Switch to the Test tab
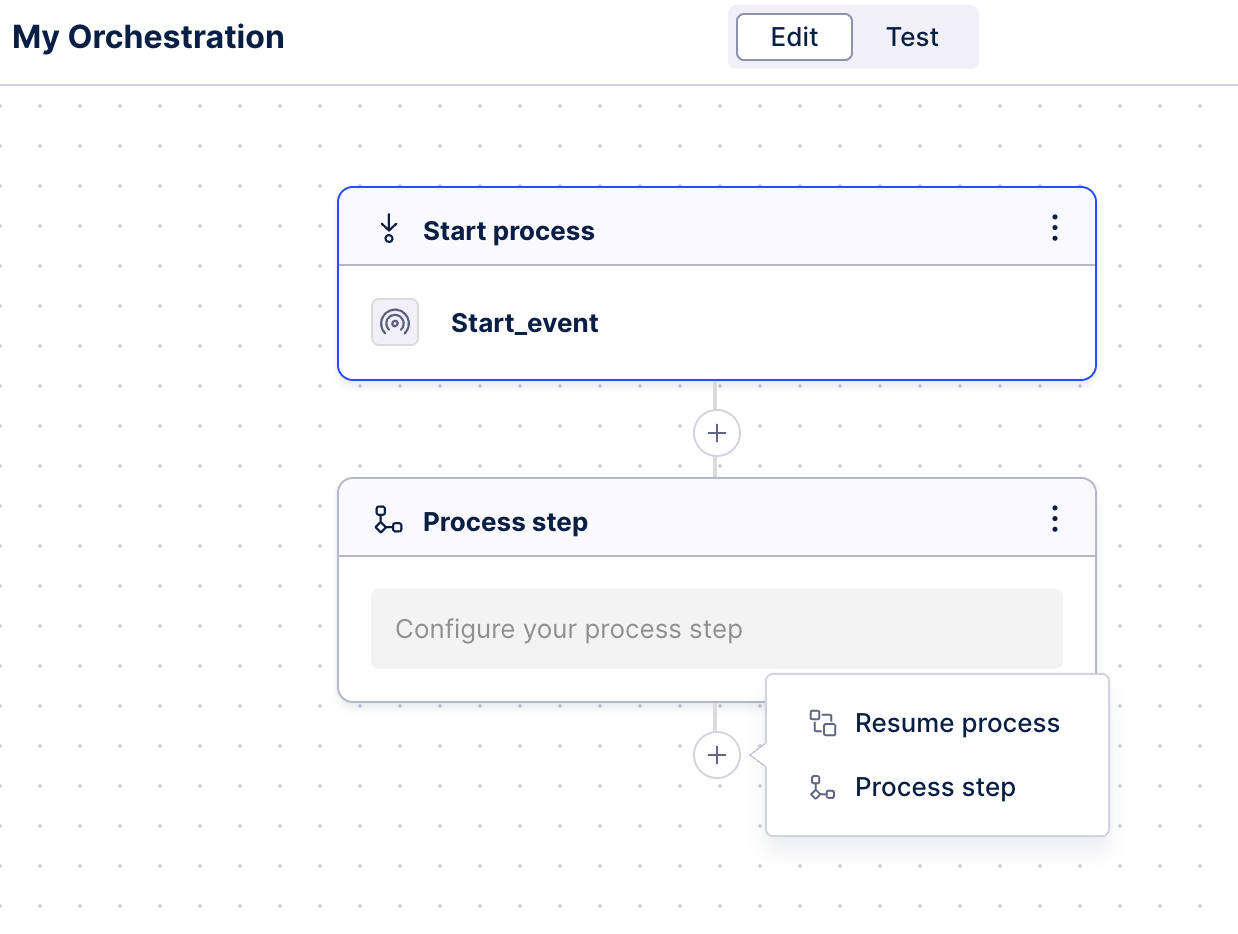The height and width of the screenshot is (934, 1238). coord(912,38)
